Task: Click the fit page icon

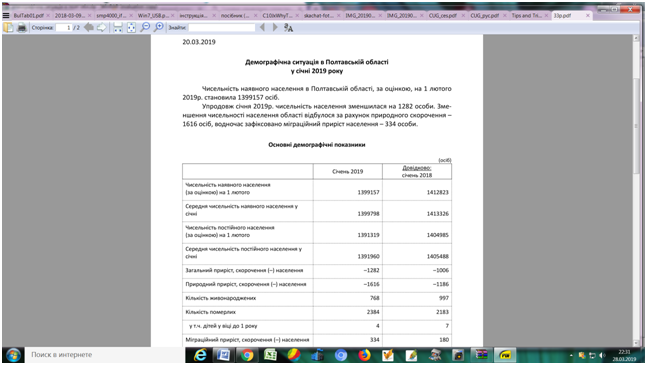Action: (x=131, y=28)
